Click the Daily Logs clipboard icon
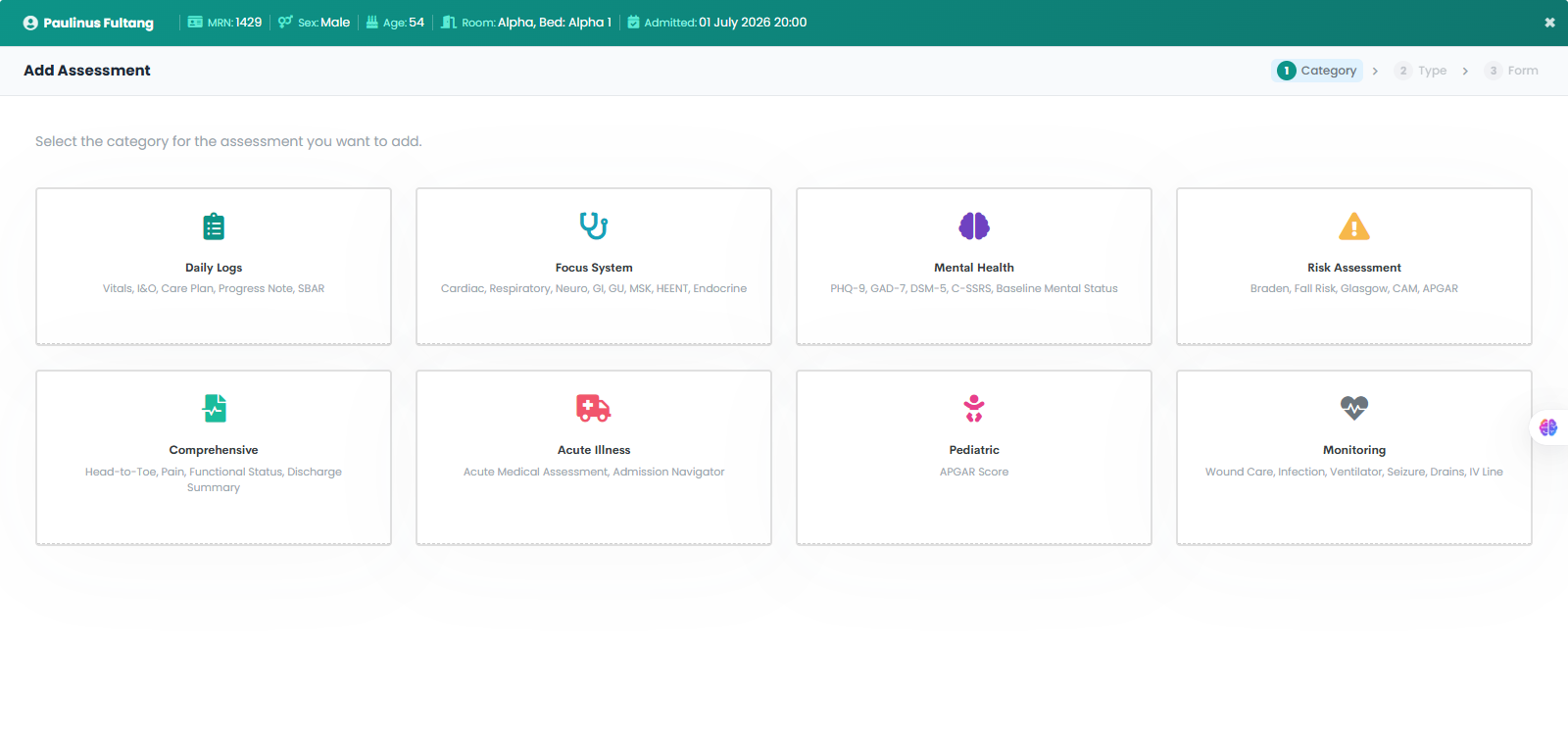This screenshot has height=750, width=1568. pyautogui.click(x=214, y=226)
